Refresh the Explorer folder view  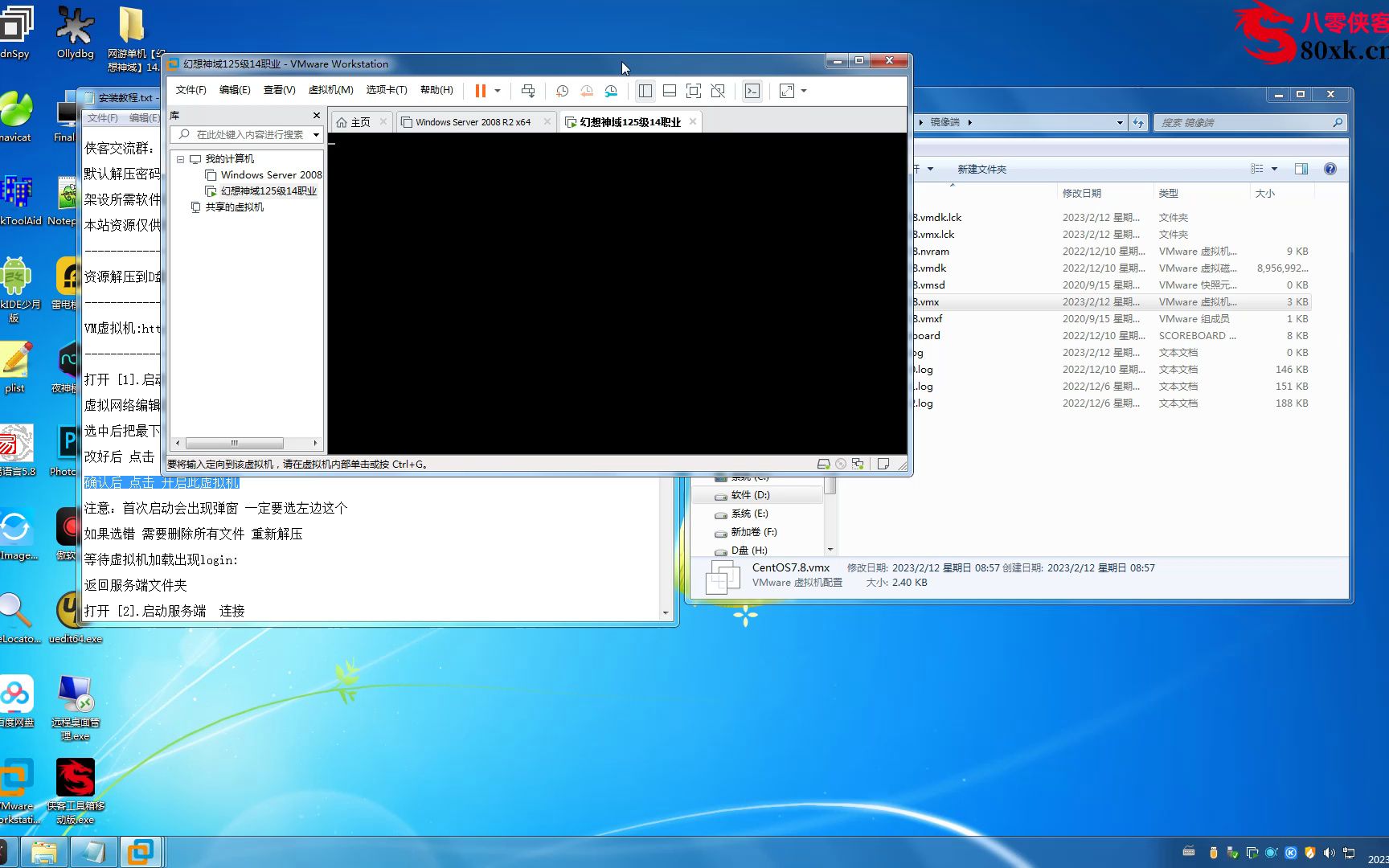tap(1138, 123)
